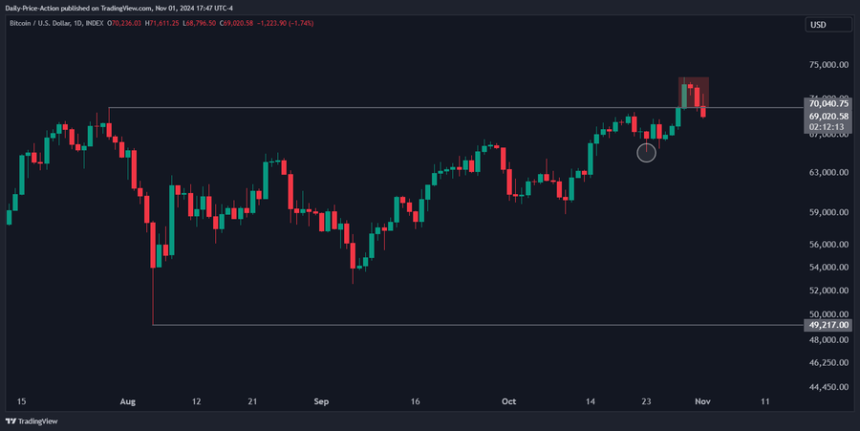This screenshot has width=860, height=431.
Task: Click the Sep label on the time axis
Action: tap(320, 401)
